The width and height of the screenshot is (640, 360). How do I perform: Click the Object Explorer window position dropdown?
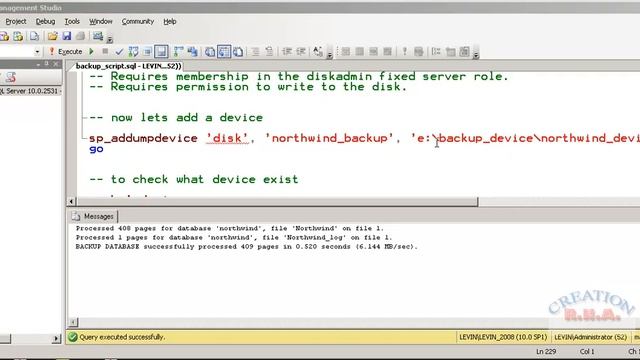click(x=38, y=64)
